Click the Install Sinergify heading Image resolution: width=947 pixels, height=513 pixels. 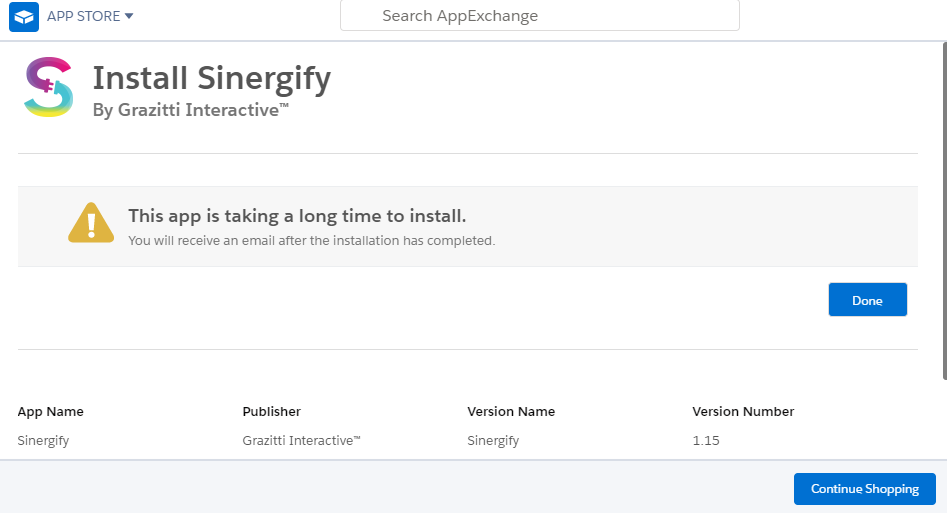(211, 79)
